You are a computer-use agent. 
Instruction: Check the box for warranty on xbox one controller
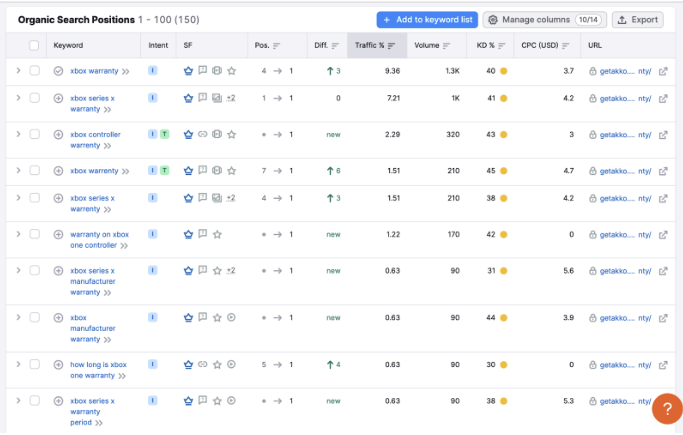(x=34, y=234)
